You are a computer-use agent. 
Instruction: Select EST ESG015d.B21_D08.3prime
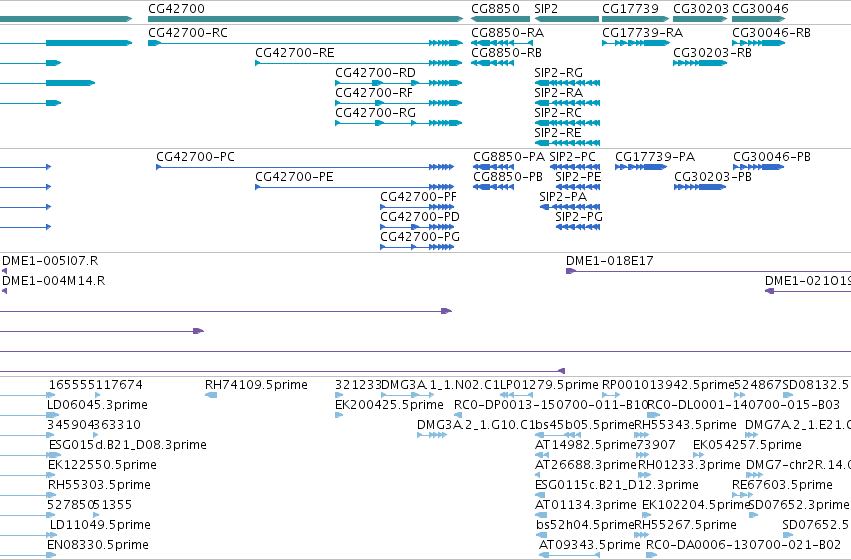tap(128, 446)
